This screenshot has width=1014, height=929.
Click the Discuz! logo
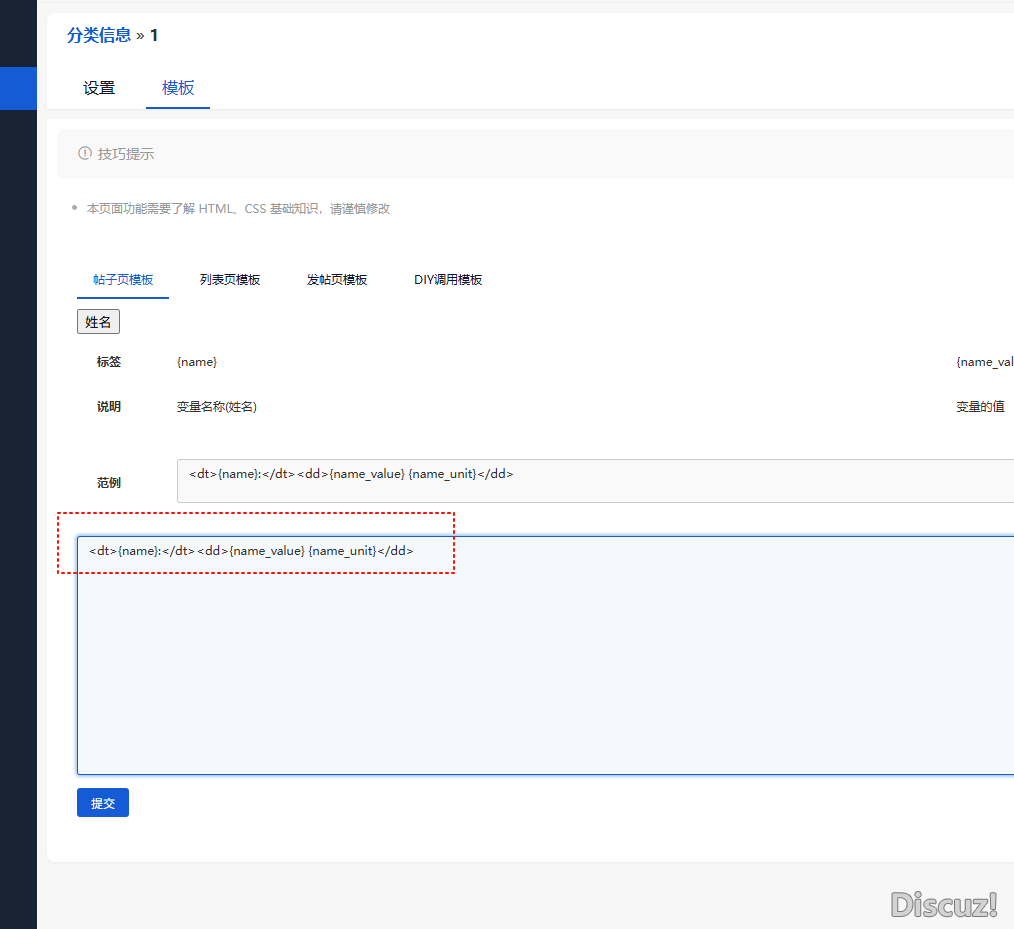pos(944,905)
